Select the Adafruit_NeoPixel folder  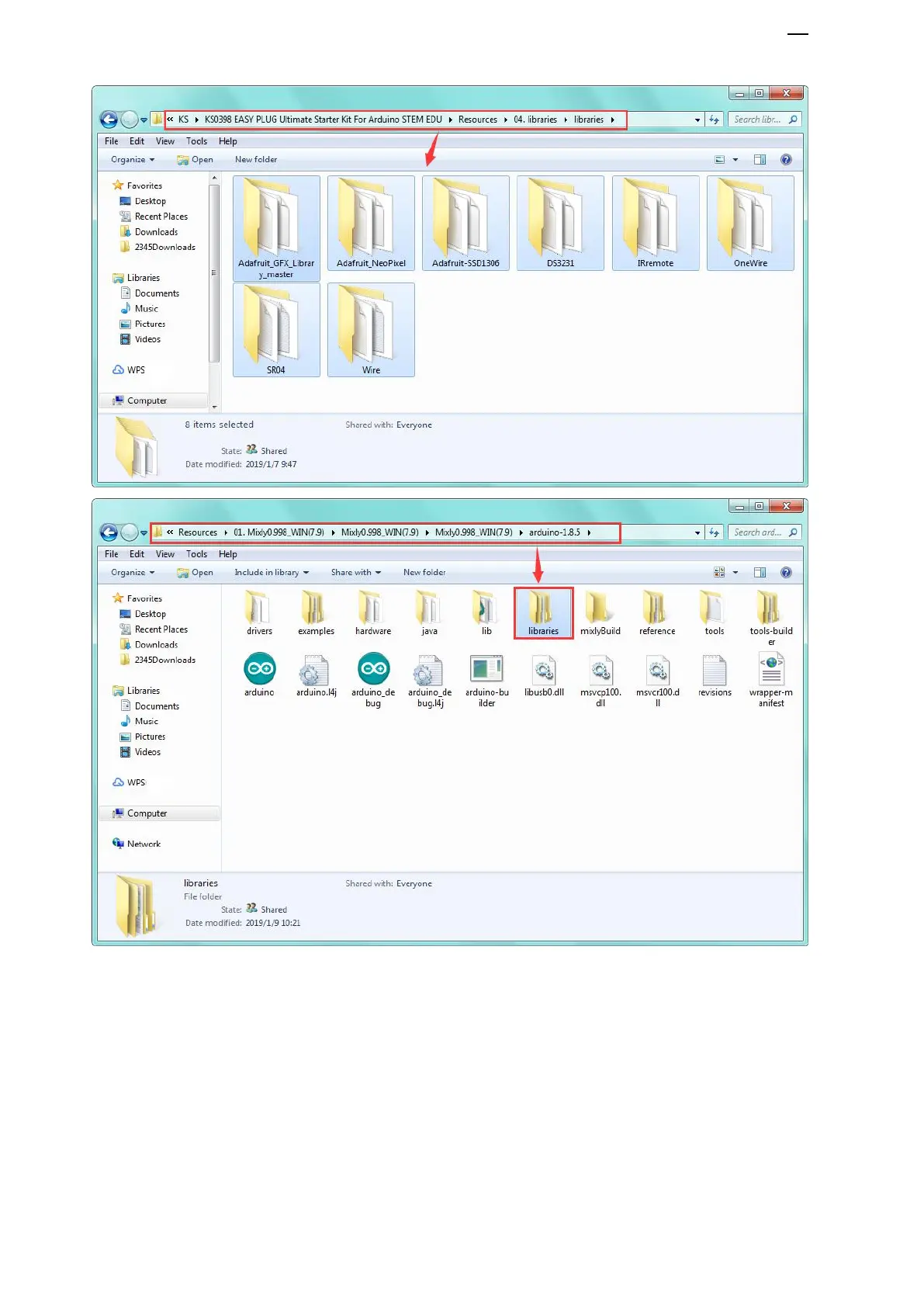tap(371, 223)
